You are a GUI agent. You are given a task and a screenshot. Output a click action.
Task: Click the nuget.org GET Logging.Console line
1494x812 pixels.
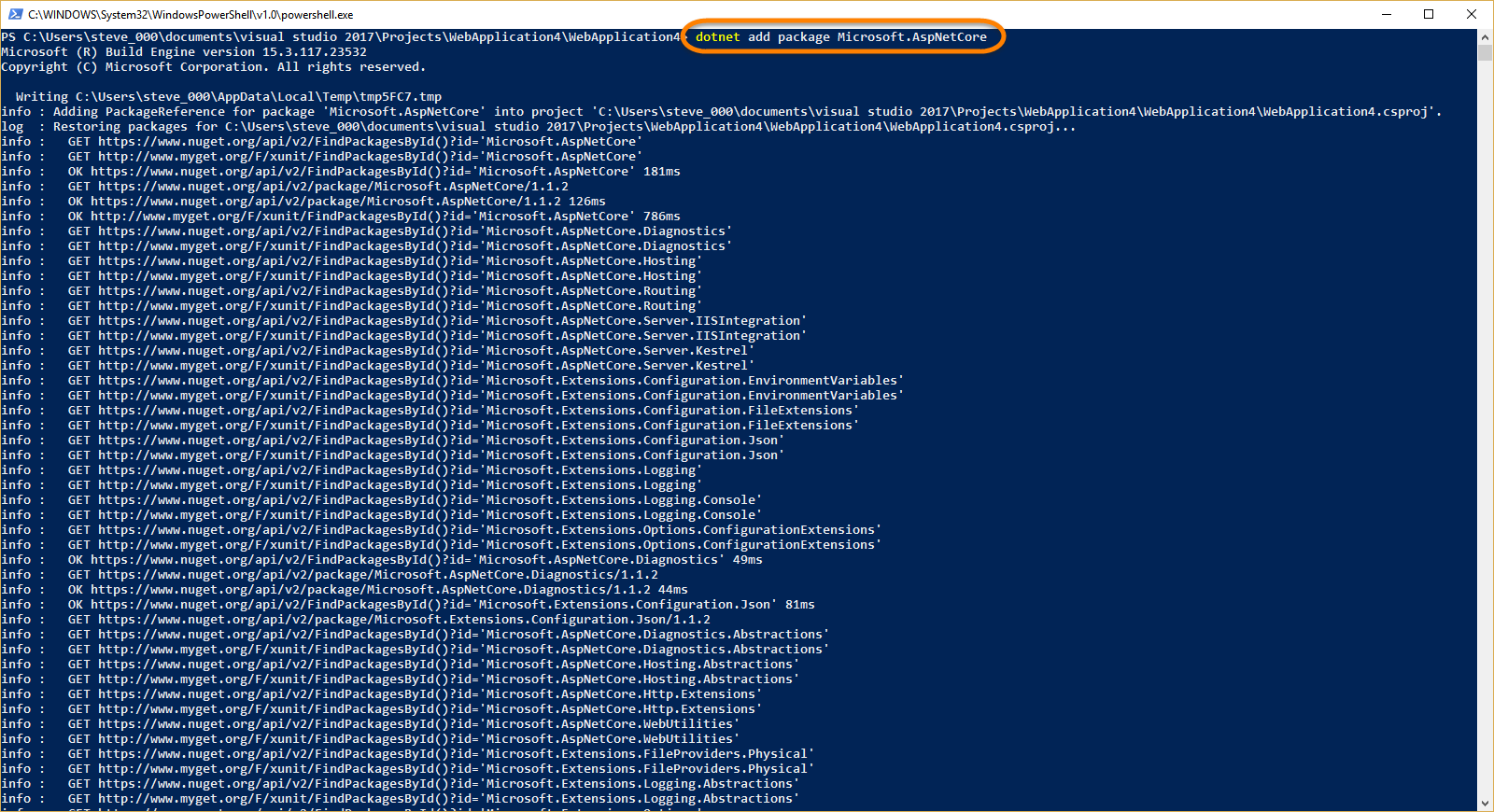382,500
